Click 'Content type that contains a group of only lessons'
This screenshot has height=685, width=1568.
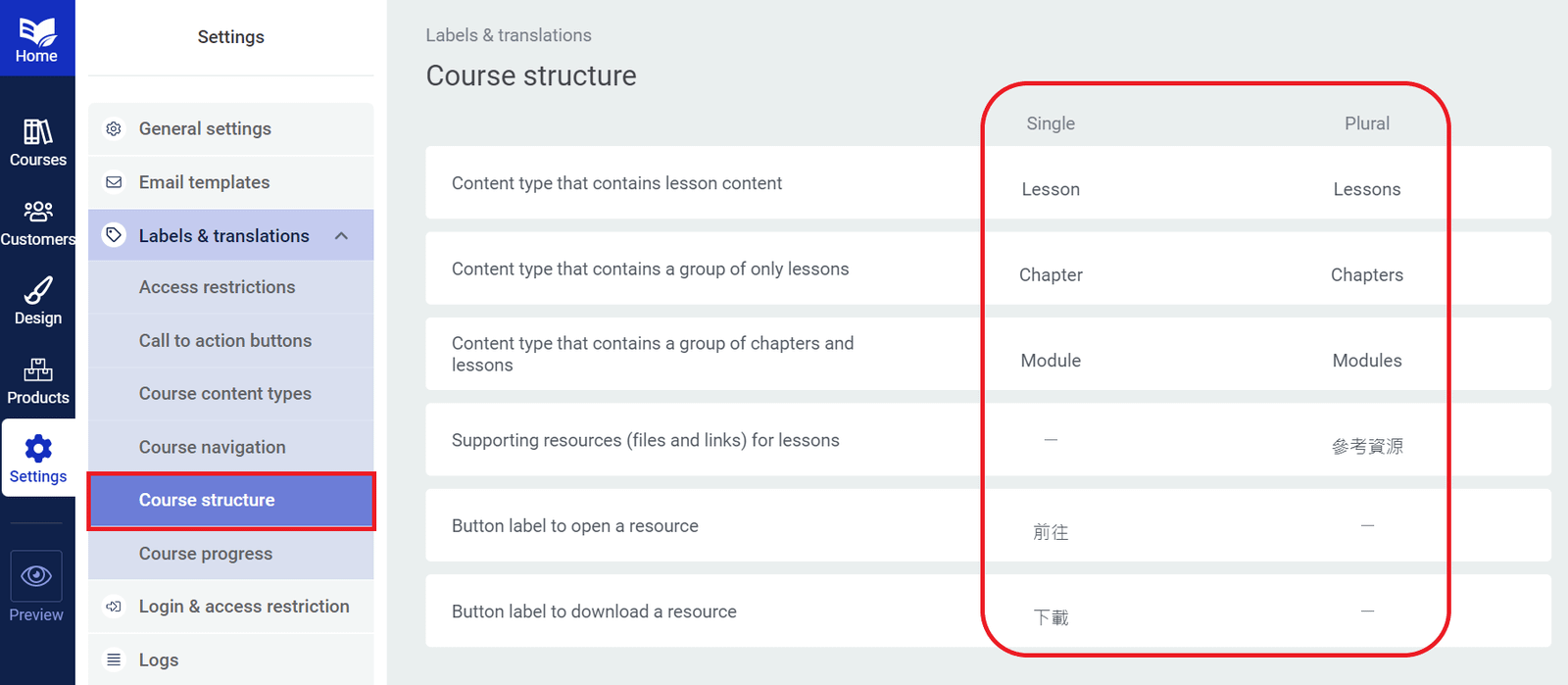click(x=650, y=269)
